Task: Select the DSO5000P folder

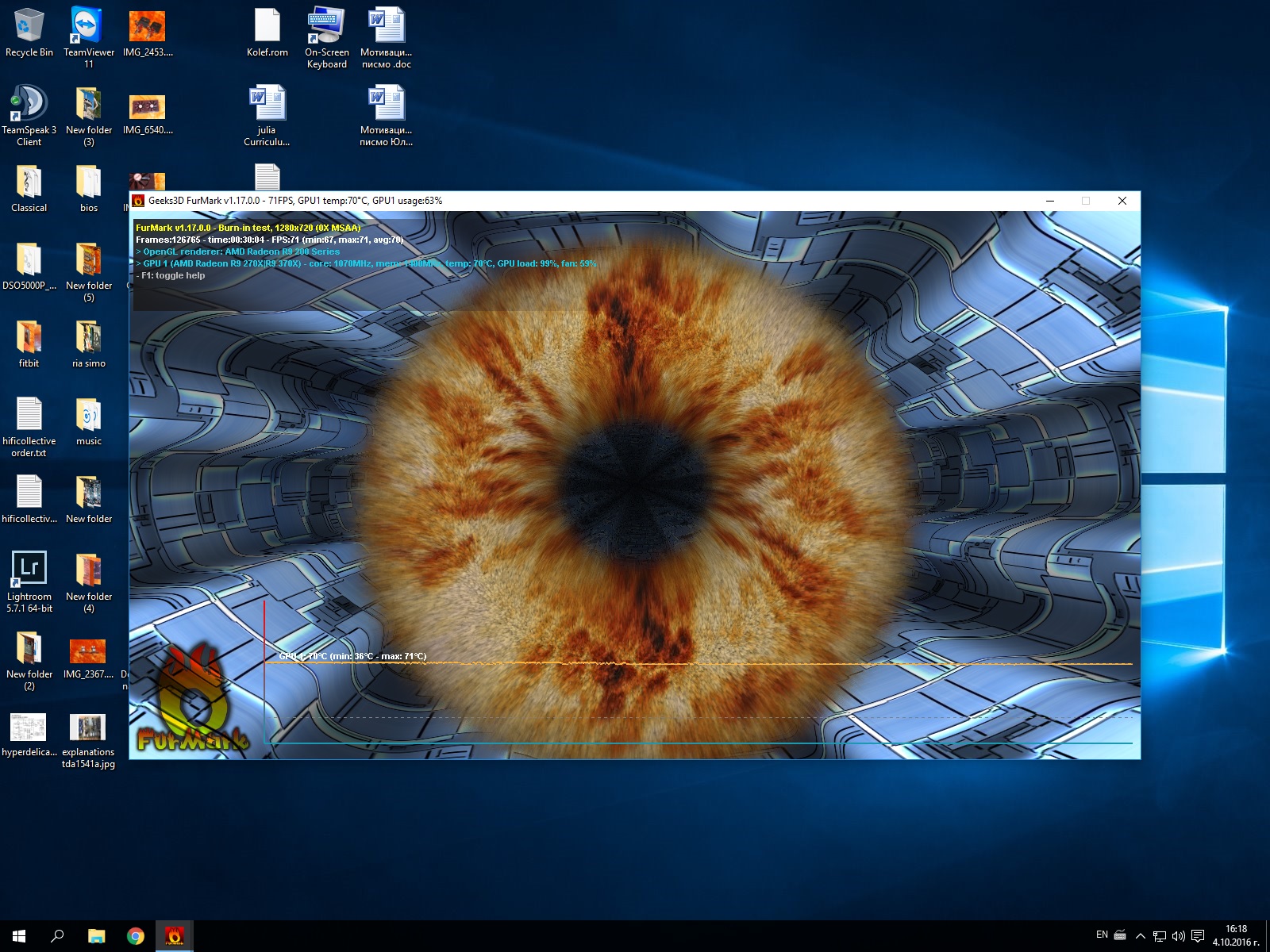Action: tap(29, 265)
